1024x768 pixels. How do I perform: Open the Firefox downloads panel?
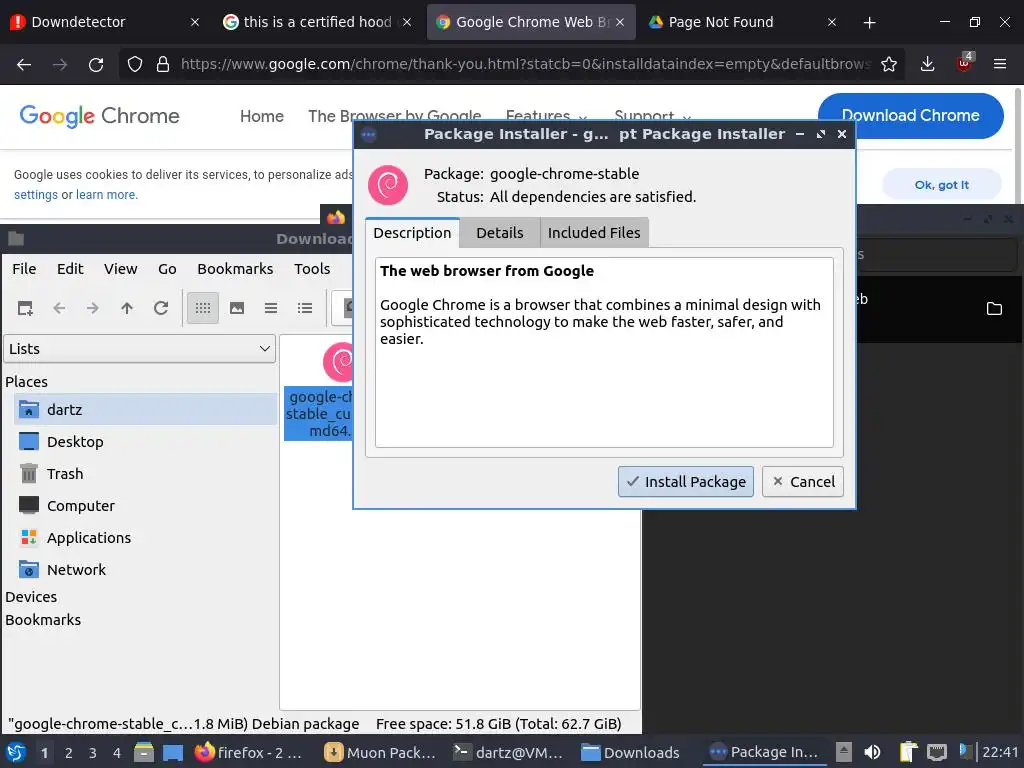pos(927,64)
